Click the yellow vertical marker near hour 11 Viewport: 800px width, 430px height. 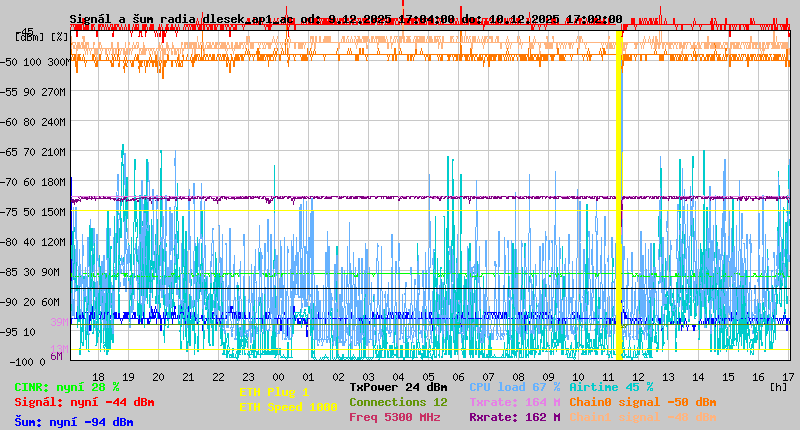619,195
